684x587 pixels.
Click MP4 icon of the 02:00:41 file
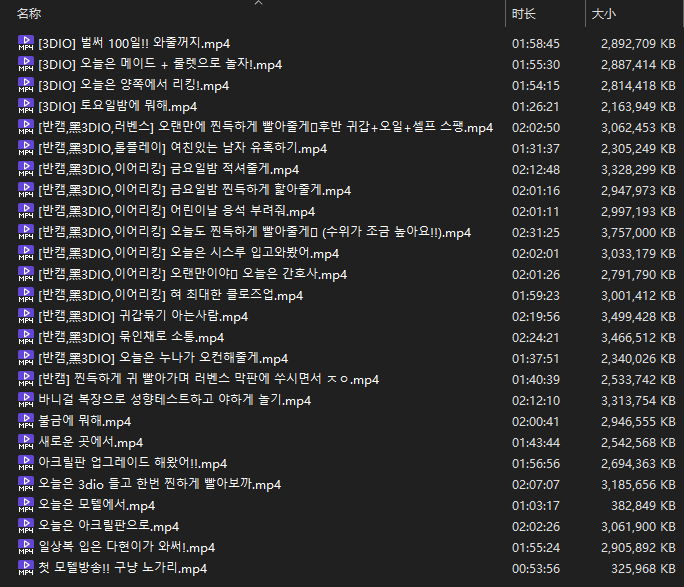[x=26, y=421]
